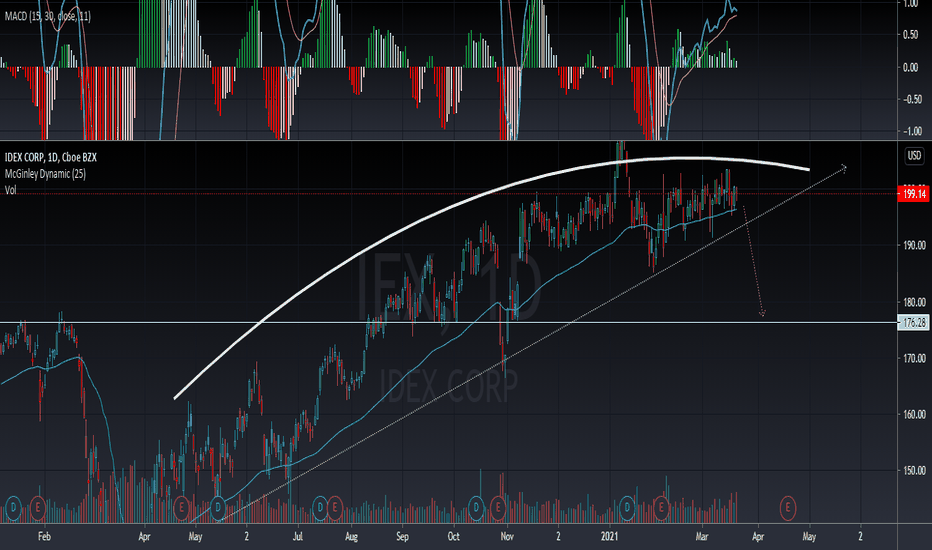Click the dividend marker just after Oct
The image size is (932, 550).
pos(476,508)
